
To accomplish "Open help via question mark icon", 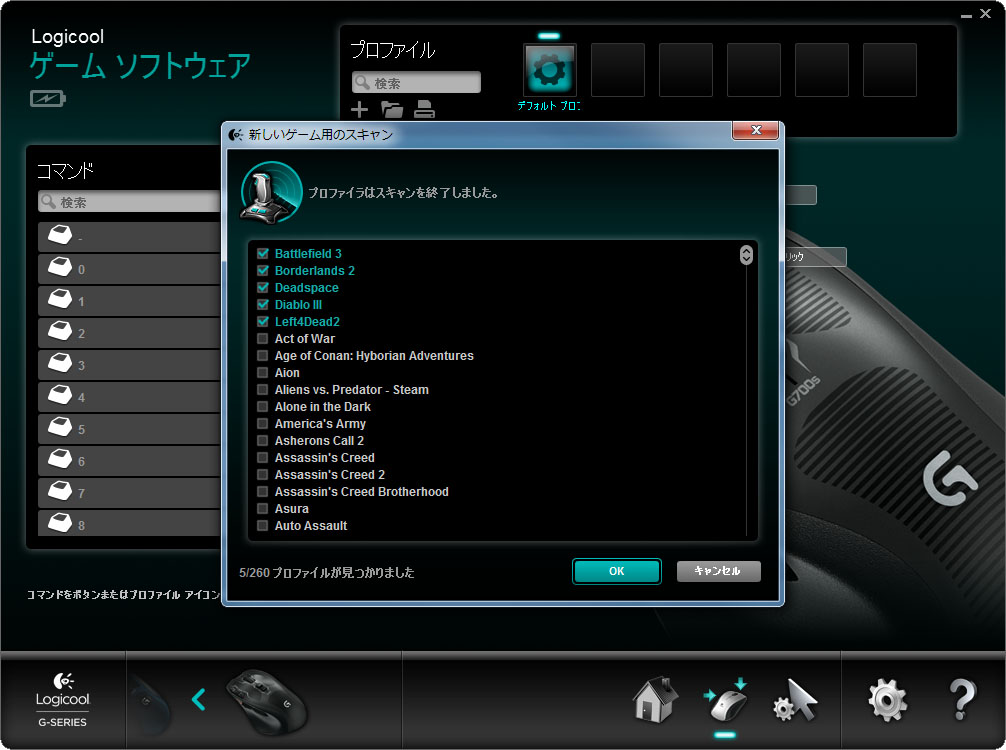I will pos(962,700).
